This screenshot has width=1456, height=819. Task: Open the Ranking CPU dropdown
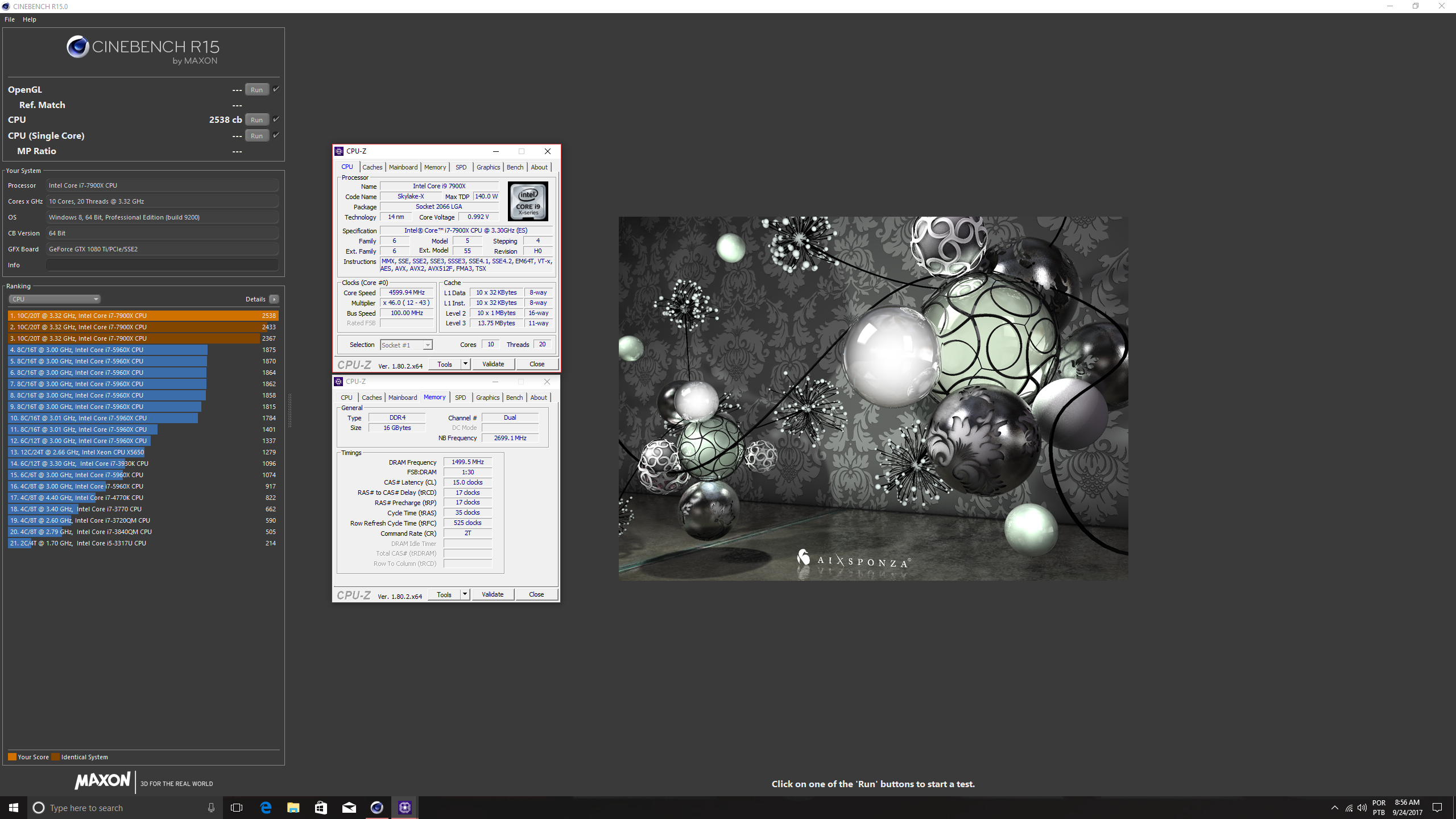(55, 299)
